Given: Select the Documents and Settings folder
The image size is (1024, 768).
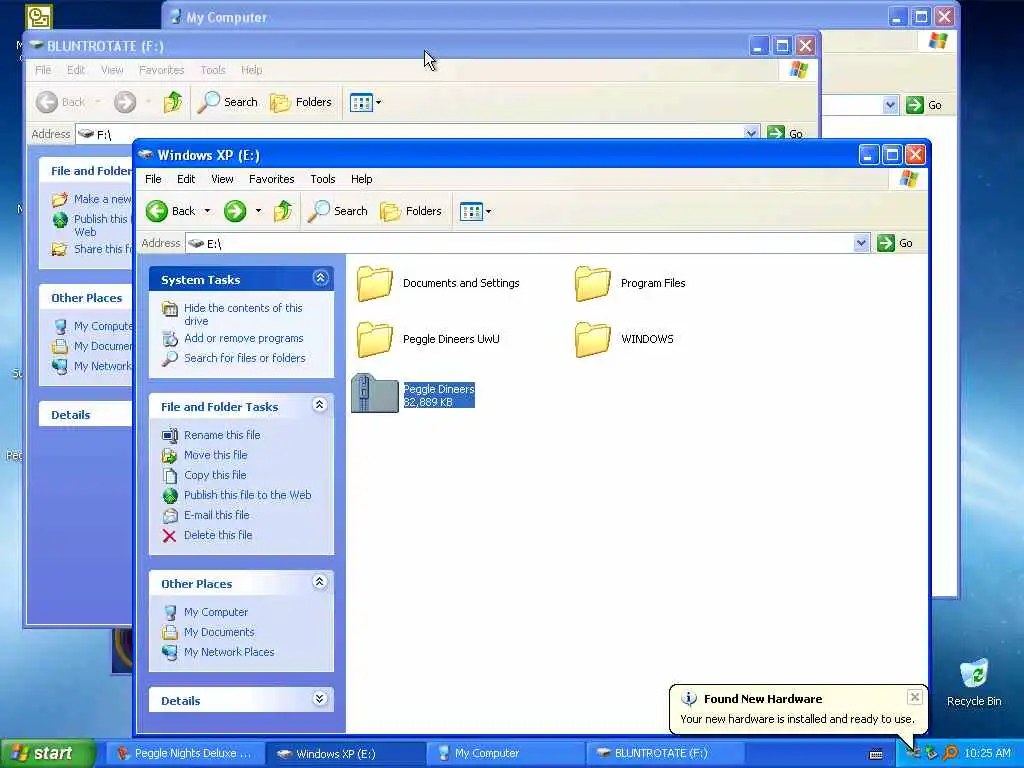Looking at the screenshot, I should click(438, 283).
